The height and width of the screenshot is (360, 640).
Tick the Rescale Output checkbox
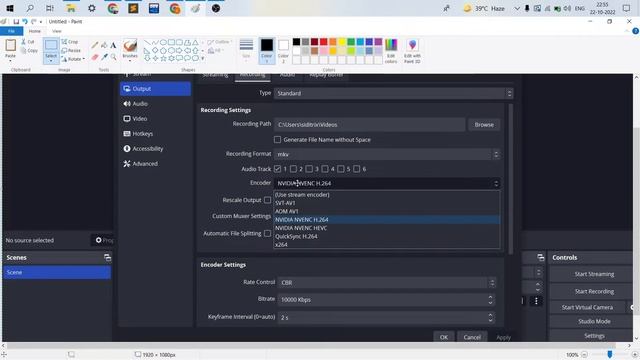coord(267,200)
